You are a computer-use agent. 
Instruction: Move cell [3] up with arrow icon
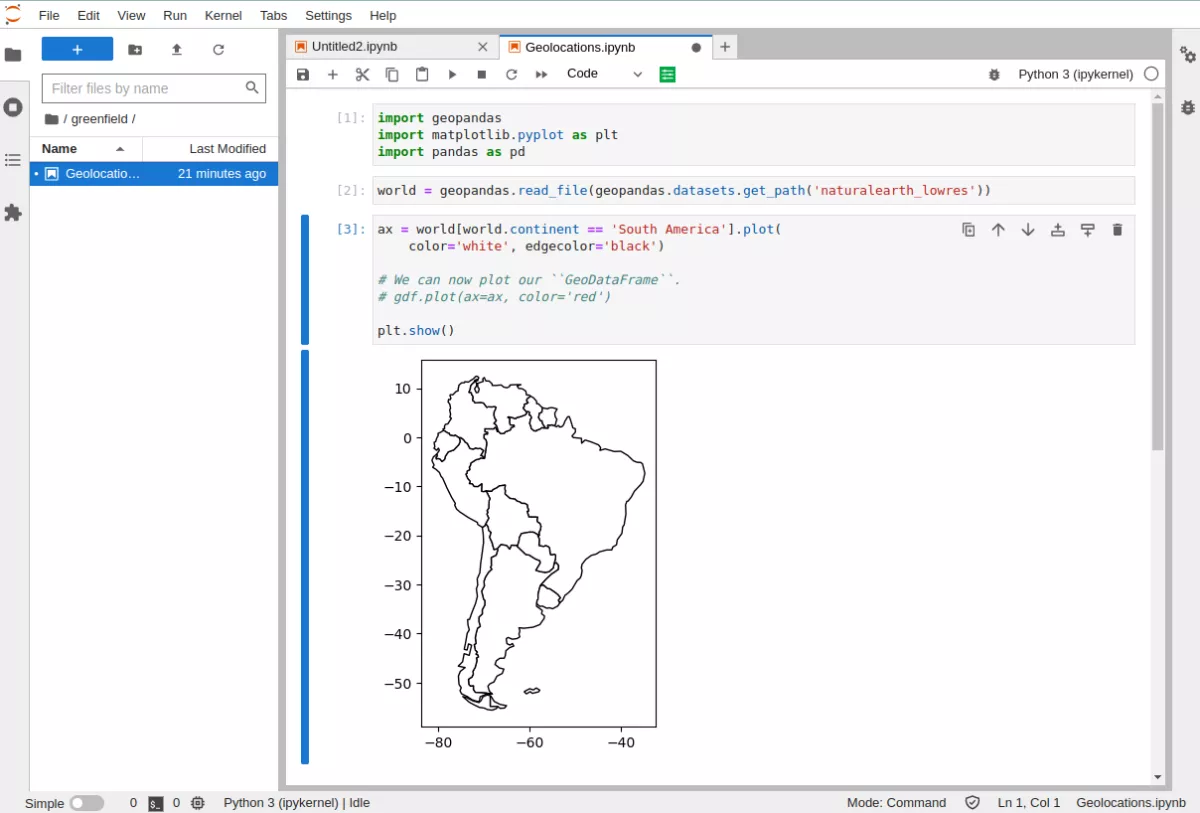click(x=998, y=229)
